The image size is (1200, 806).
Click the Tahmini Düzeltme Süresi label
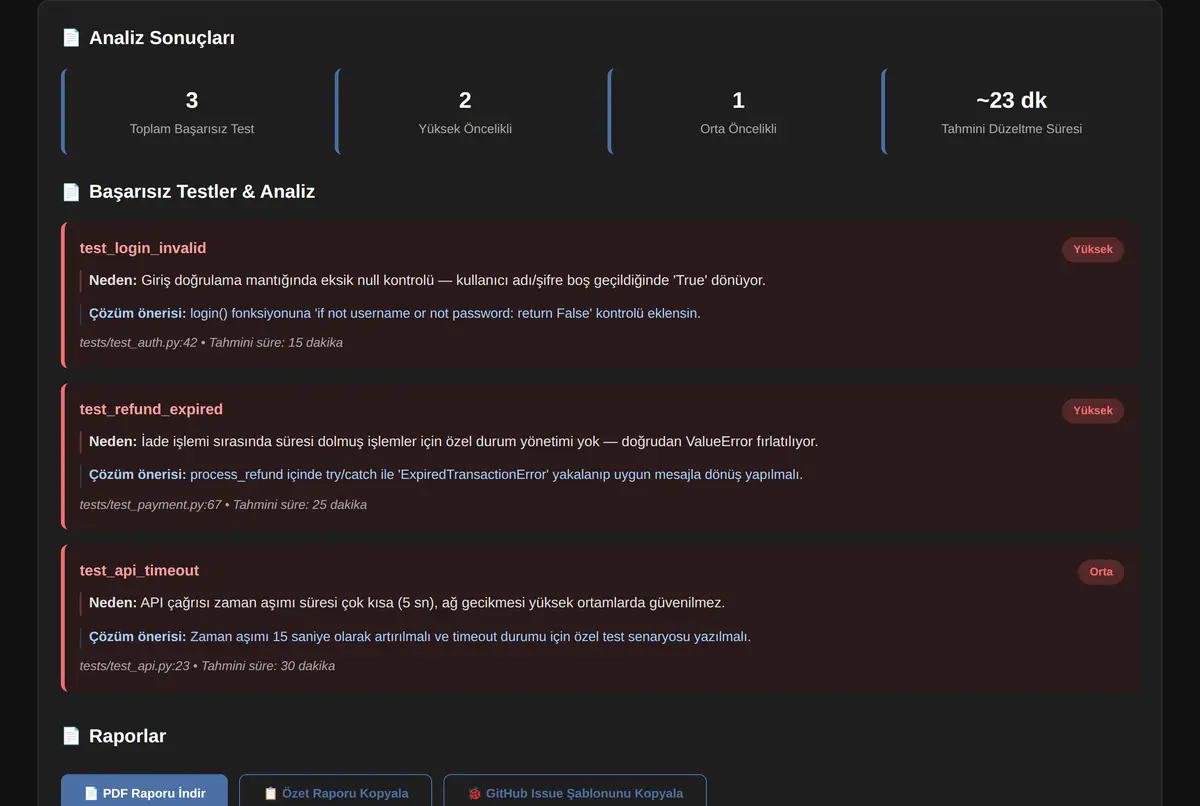tap(1012, 128)
